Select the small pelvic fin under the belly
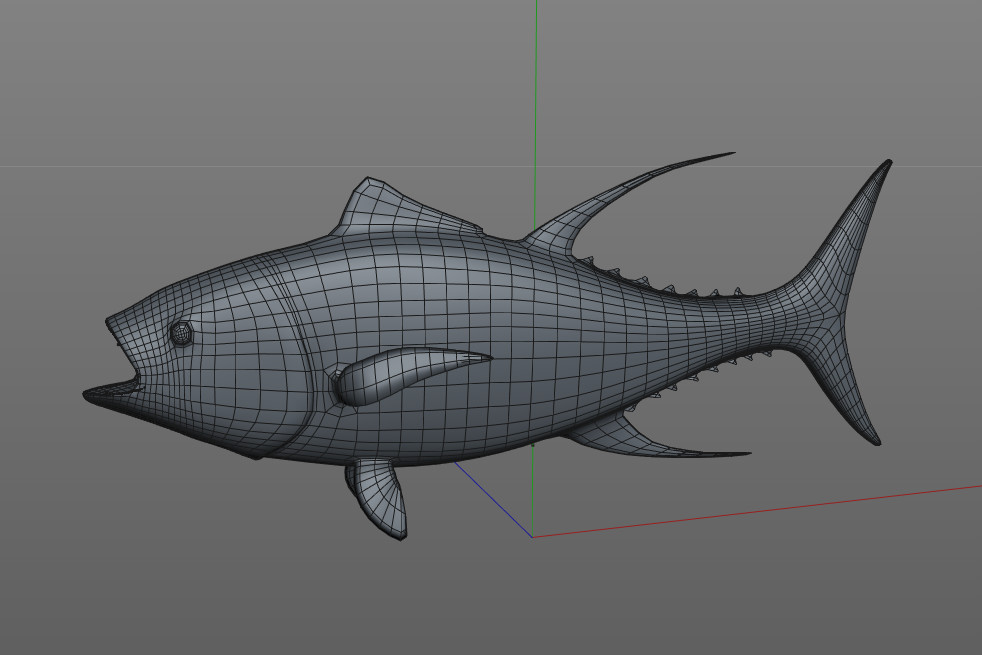982x655 pixels. [381, 495]
